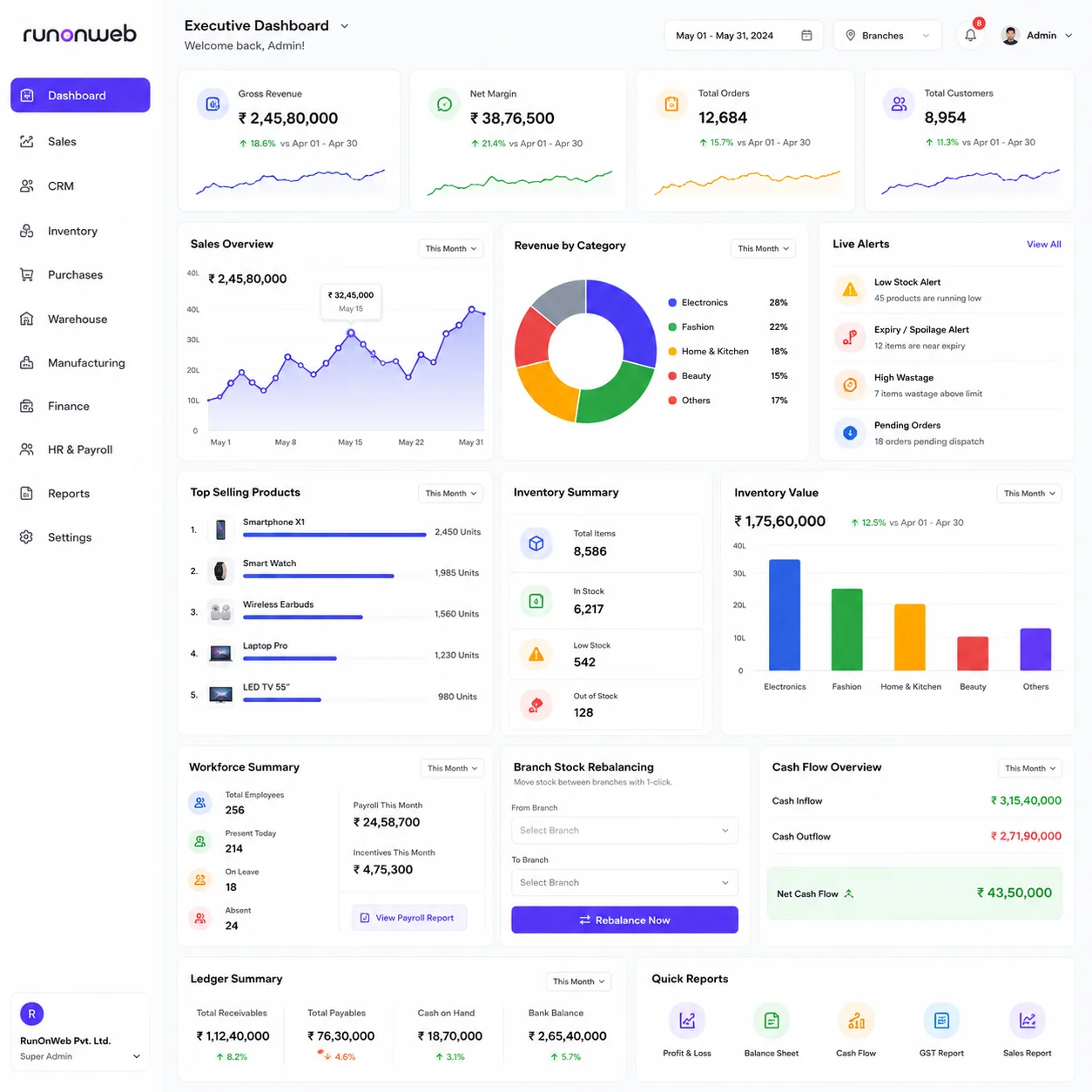Open Ledger Summary This Month dropdown

coord(579,981)
